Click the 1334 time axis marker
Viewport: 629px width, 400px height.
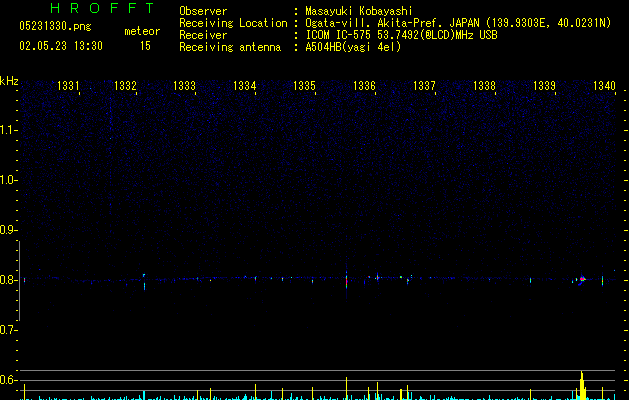245,85
